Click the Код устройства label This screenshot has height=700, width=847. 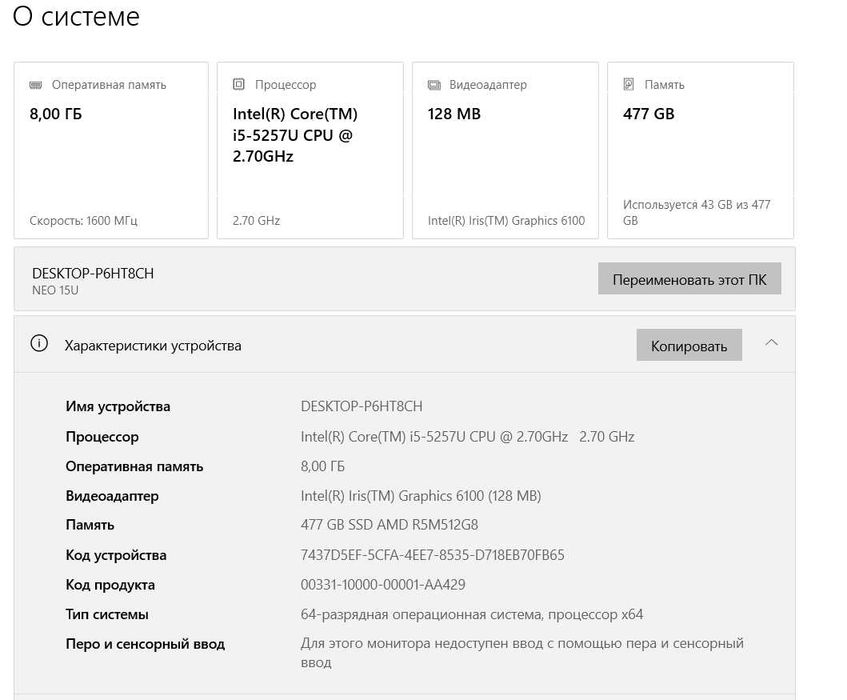(116, 555)
